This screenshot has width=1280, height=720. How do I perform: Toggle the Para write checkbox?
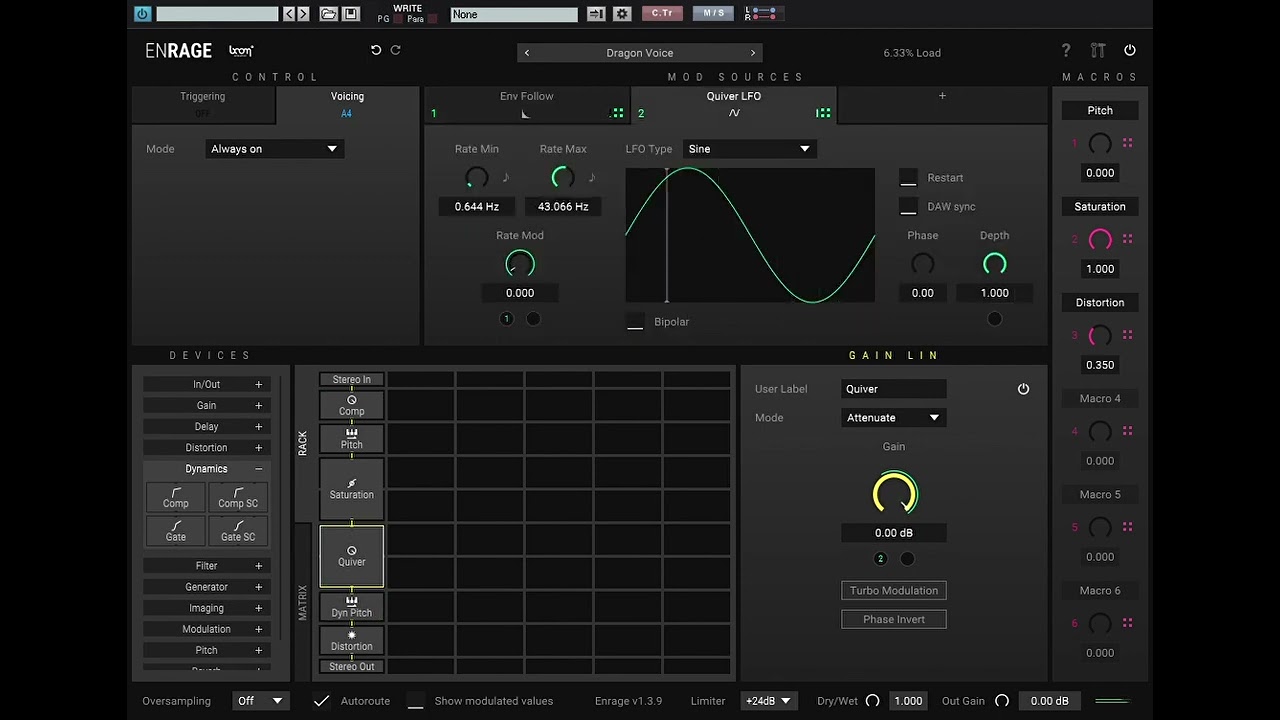tap(433, 19)
